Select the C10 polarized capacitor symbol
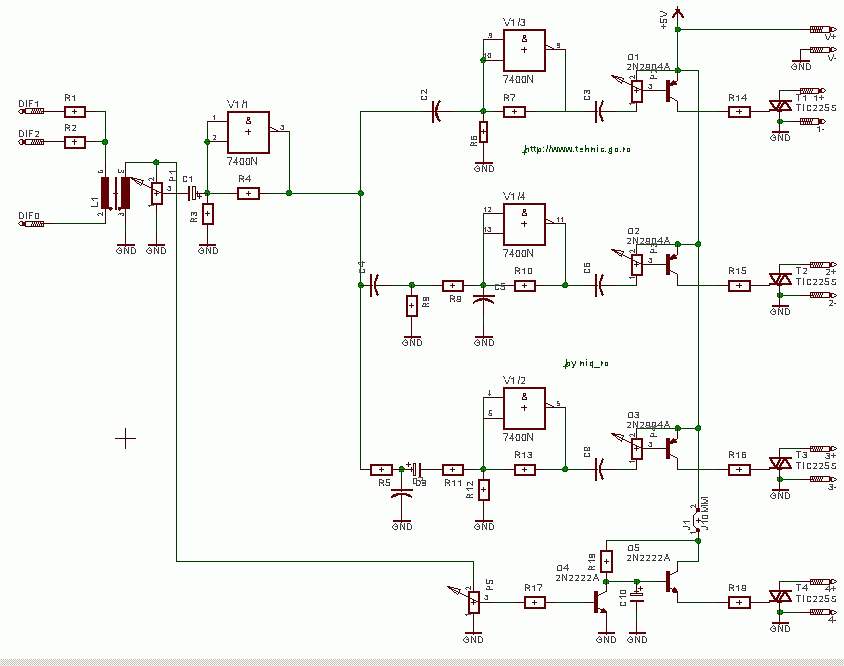Image resolution: width=844 pixels, height=666 pixels. pos(637,599)
